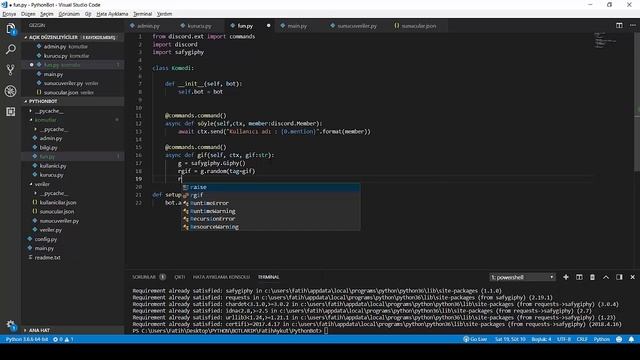Open the Dosya menu
This screenshot has width=640, height=360.
pyautogui.click(x=9, y=14)
